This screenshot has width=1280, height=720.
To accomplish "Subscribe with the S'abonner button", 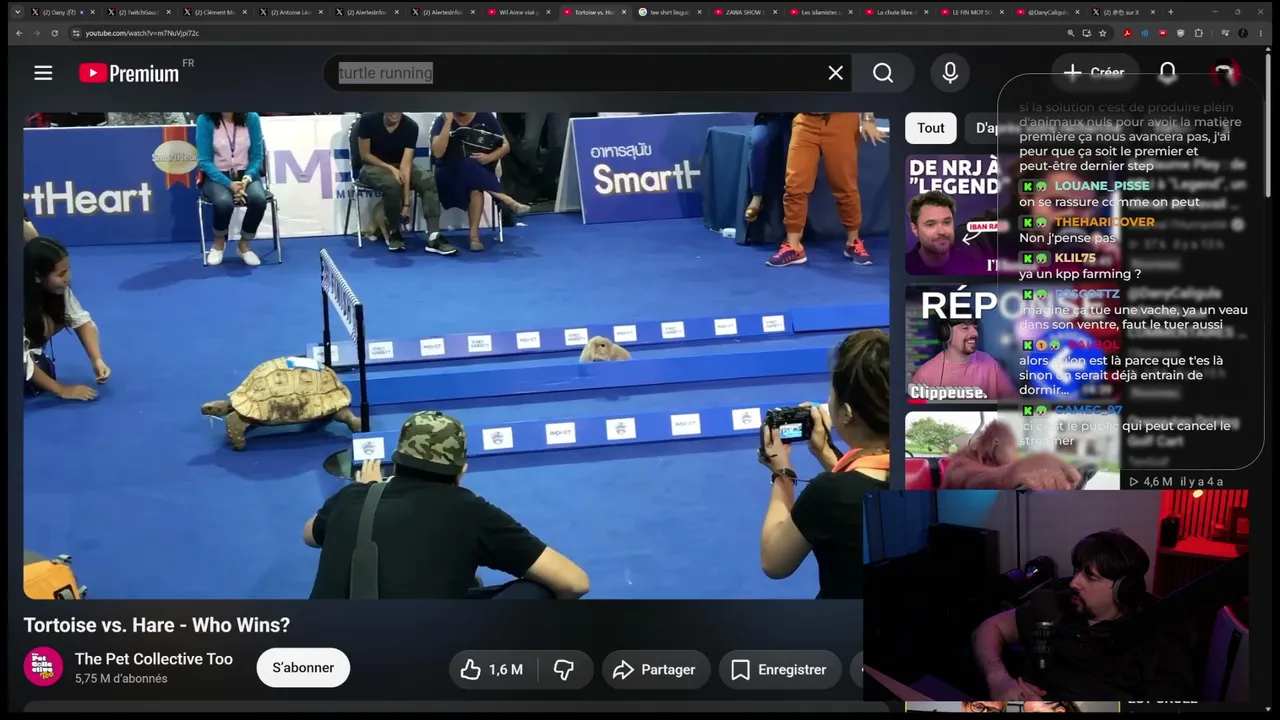I will point(303,668).
